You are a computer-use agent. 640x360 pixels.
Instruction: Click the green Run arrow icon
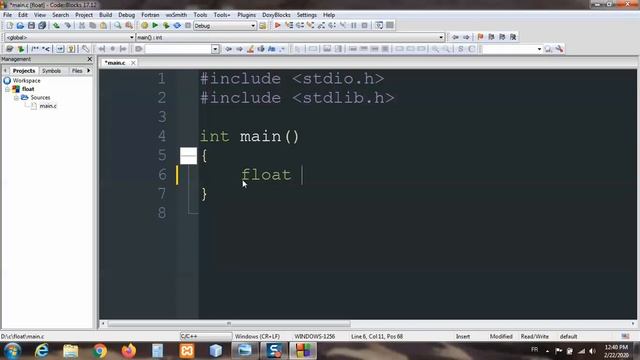pos(155,25)
